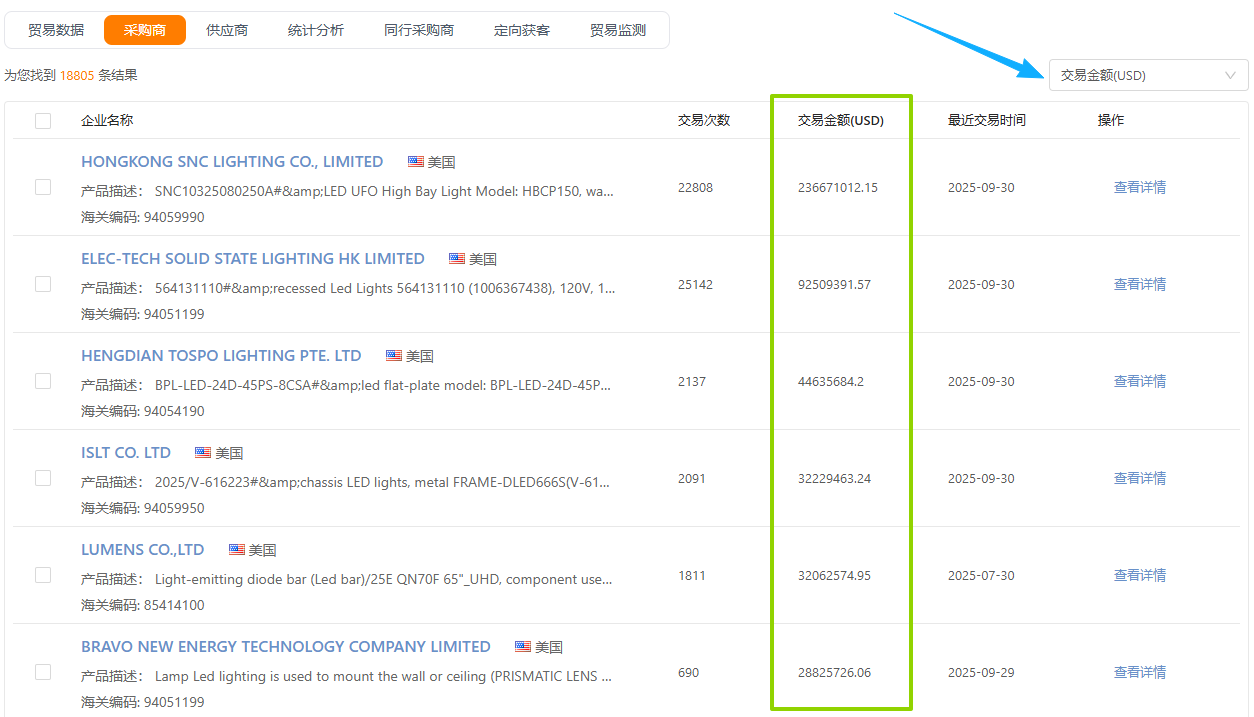Click the 企业名称 column header

pos(107,120)
